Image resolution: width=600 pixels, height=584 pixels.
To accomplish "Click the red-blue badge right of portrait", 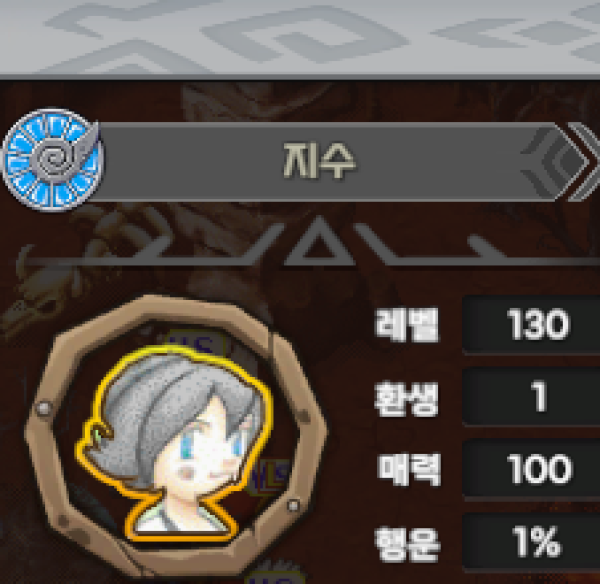I will tap(271, 477).
